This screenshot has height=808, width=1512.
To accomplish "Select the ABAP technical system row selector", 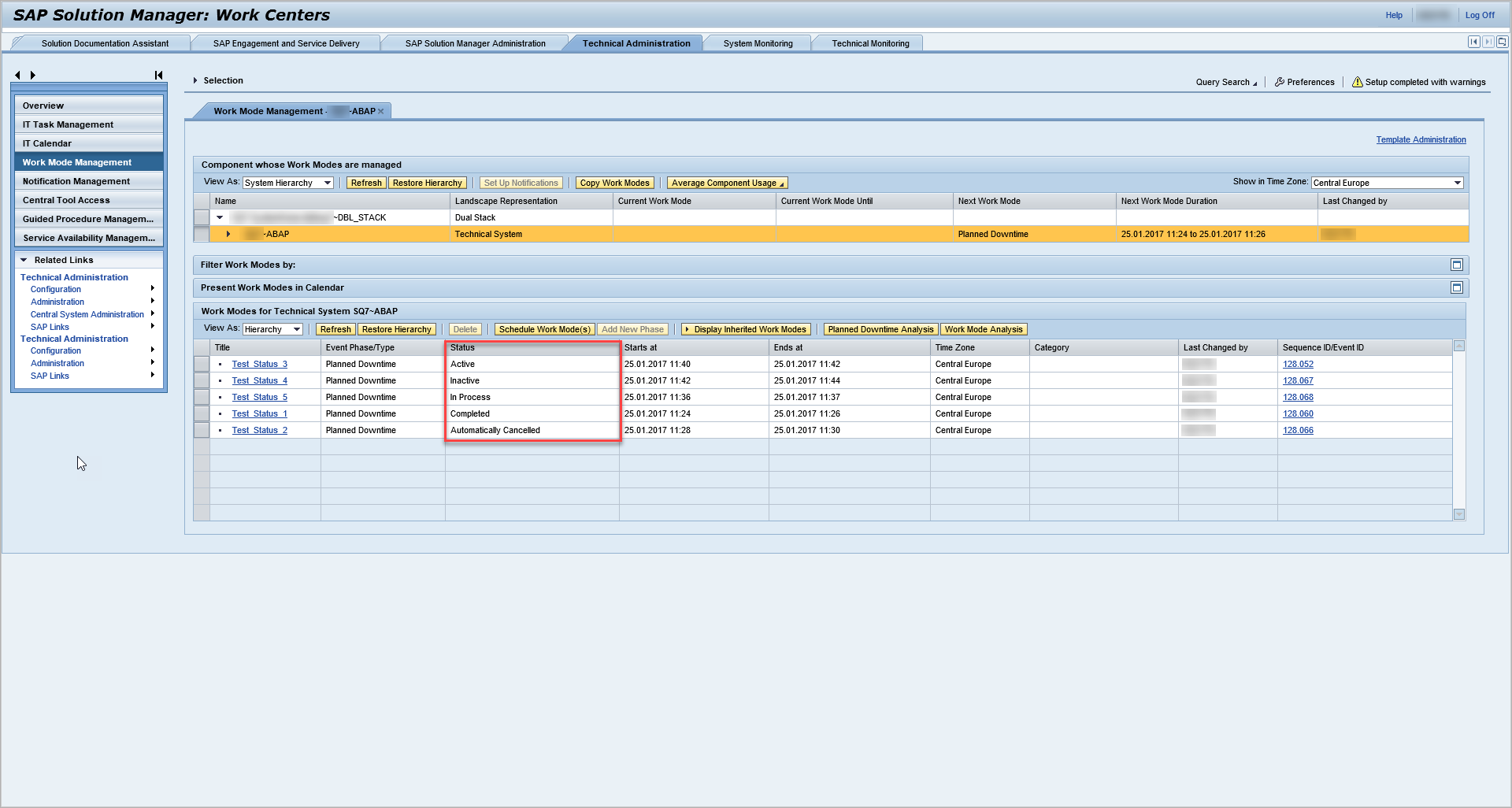I will click(x=202, y=234).
